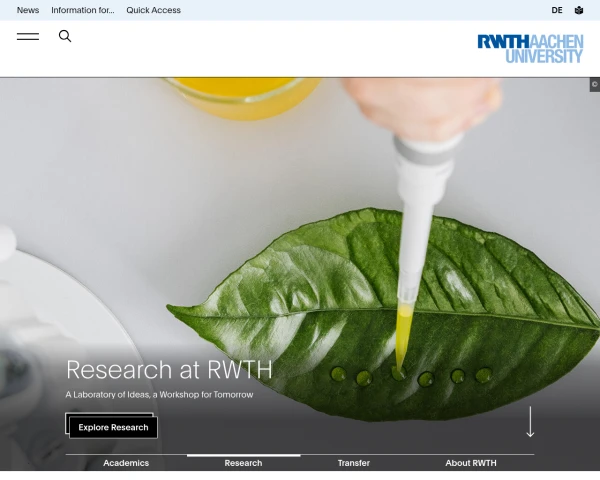Click 'A Laboratory of Ideas' subtitle text
Screen dimensions: 600x480
(x=159, y=394)
